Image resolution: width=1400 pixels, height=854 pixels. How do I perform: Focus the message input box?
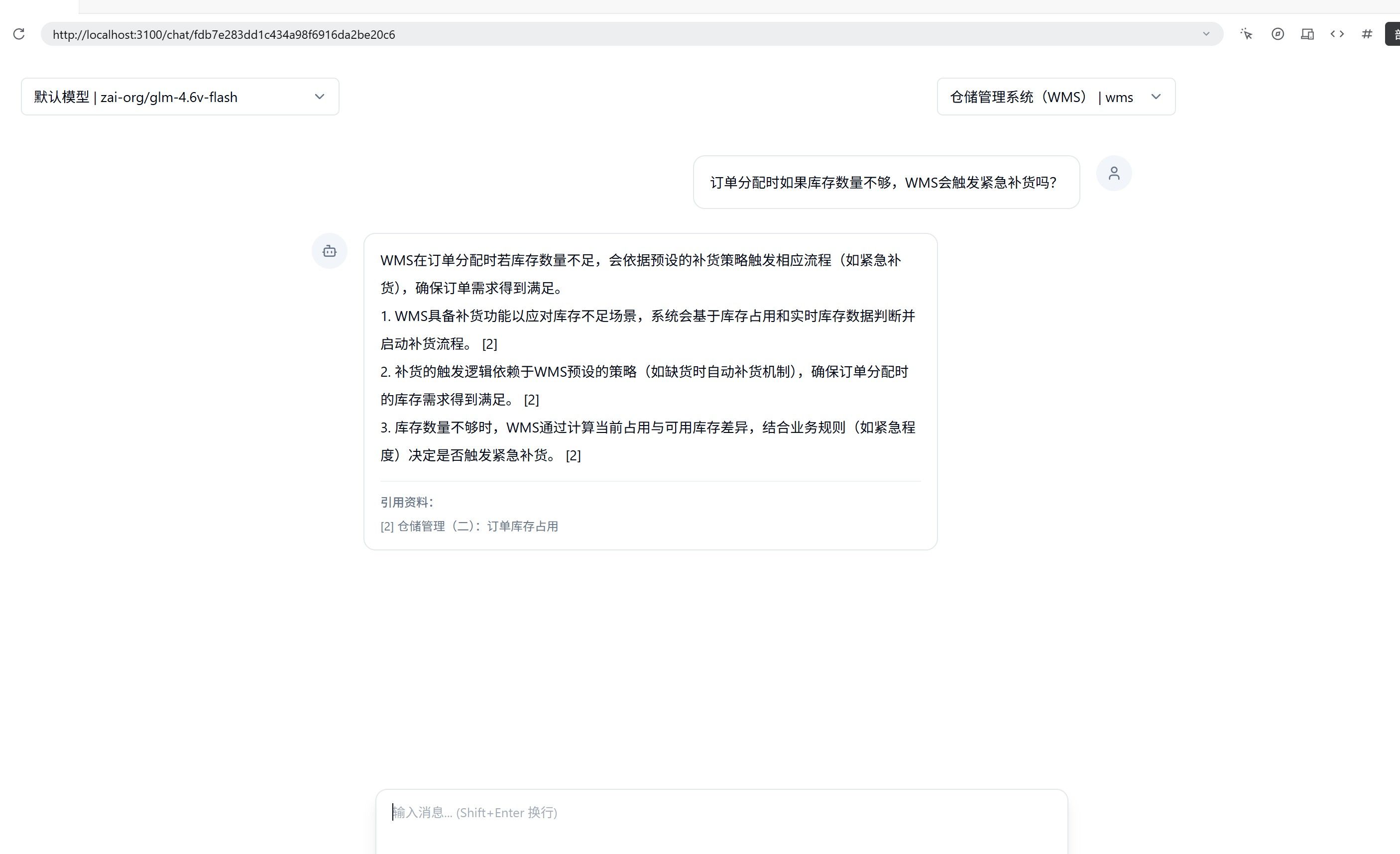click(x=721, y=822)
